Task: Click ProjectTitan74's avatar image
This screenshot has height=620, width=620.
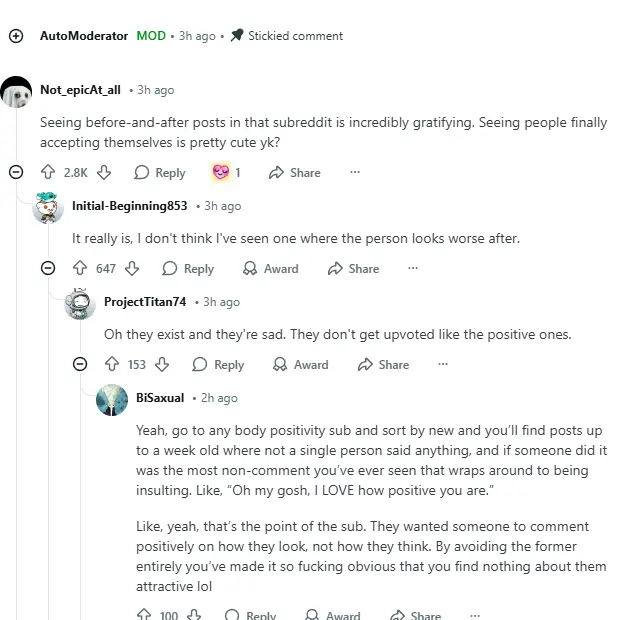Action: (80, 303)
